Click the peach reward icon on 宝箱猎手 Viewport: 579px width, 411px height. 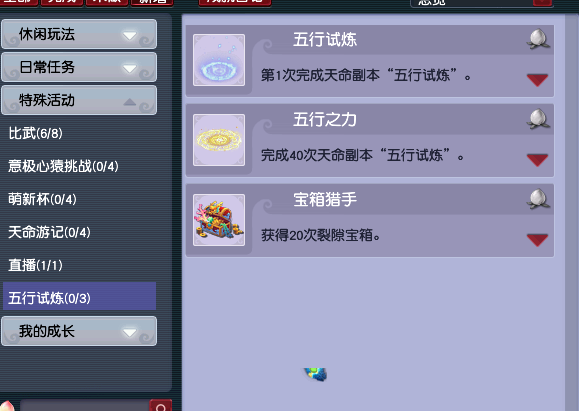(538, 199)
